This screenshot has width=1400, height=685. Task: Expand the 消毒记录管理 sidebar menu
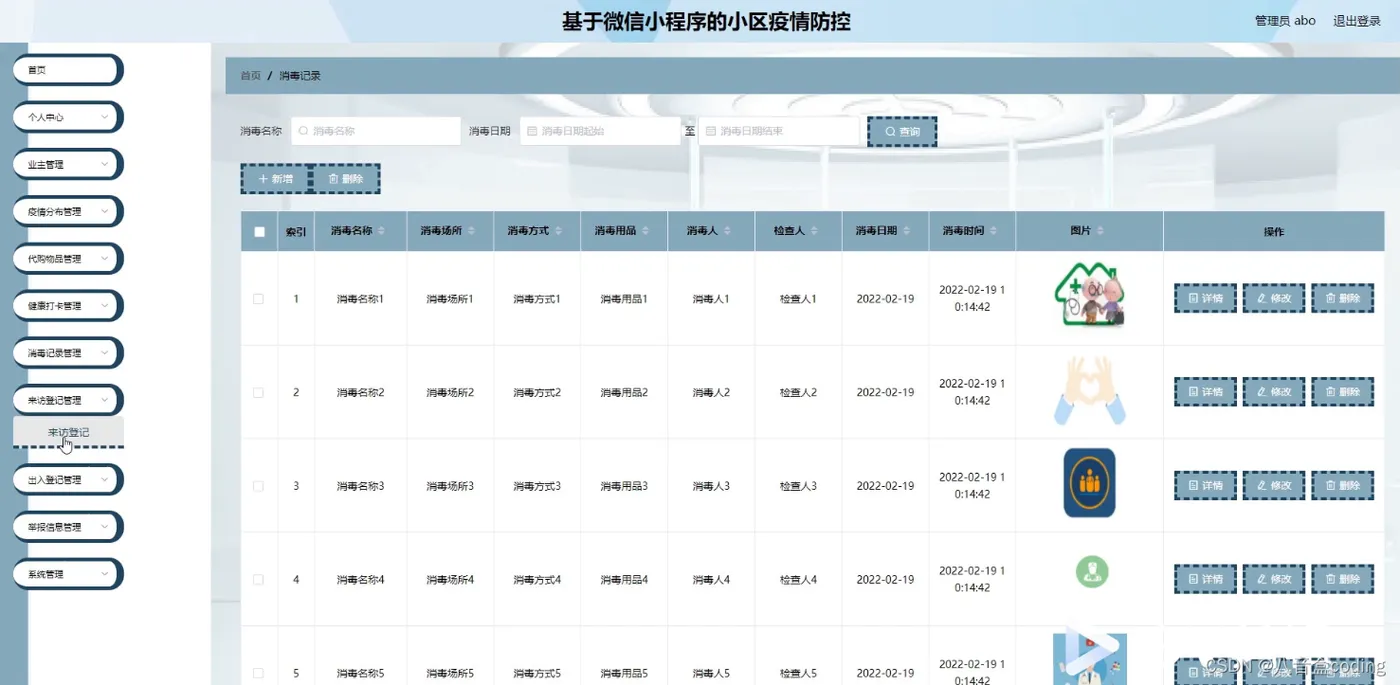pos(67,353)
